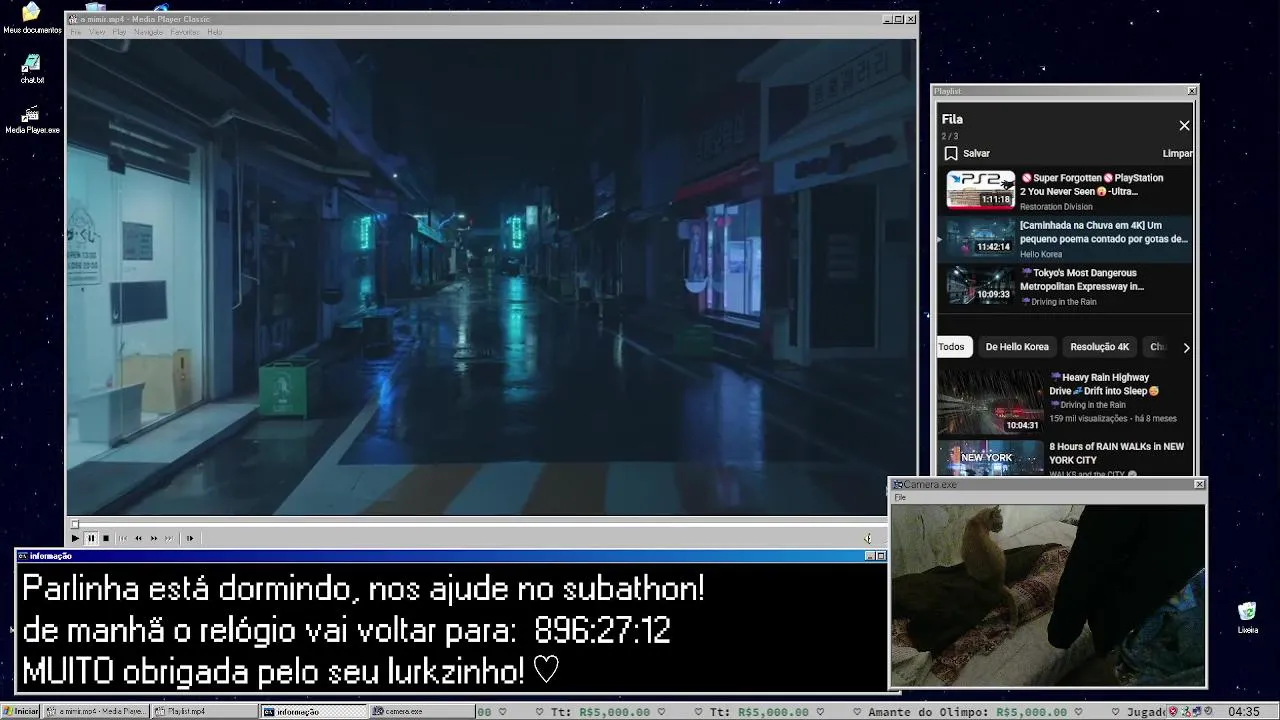Open the File menu in Camera.exe window
This screenshot has height=720, width=1280.
900,497
